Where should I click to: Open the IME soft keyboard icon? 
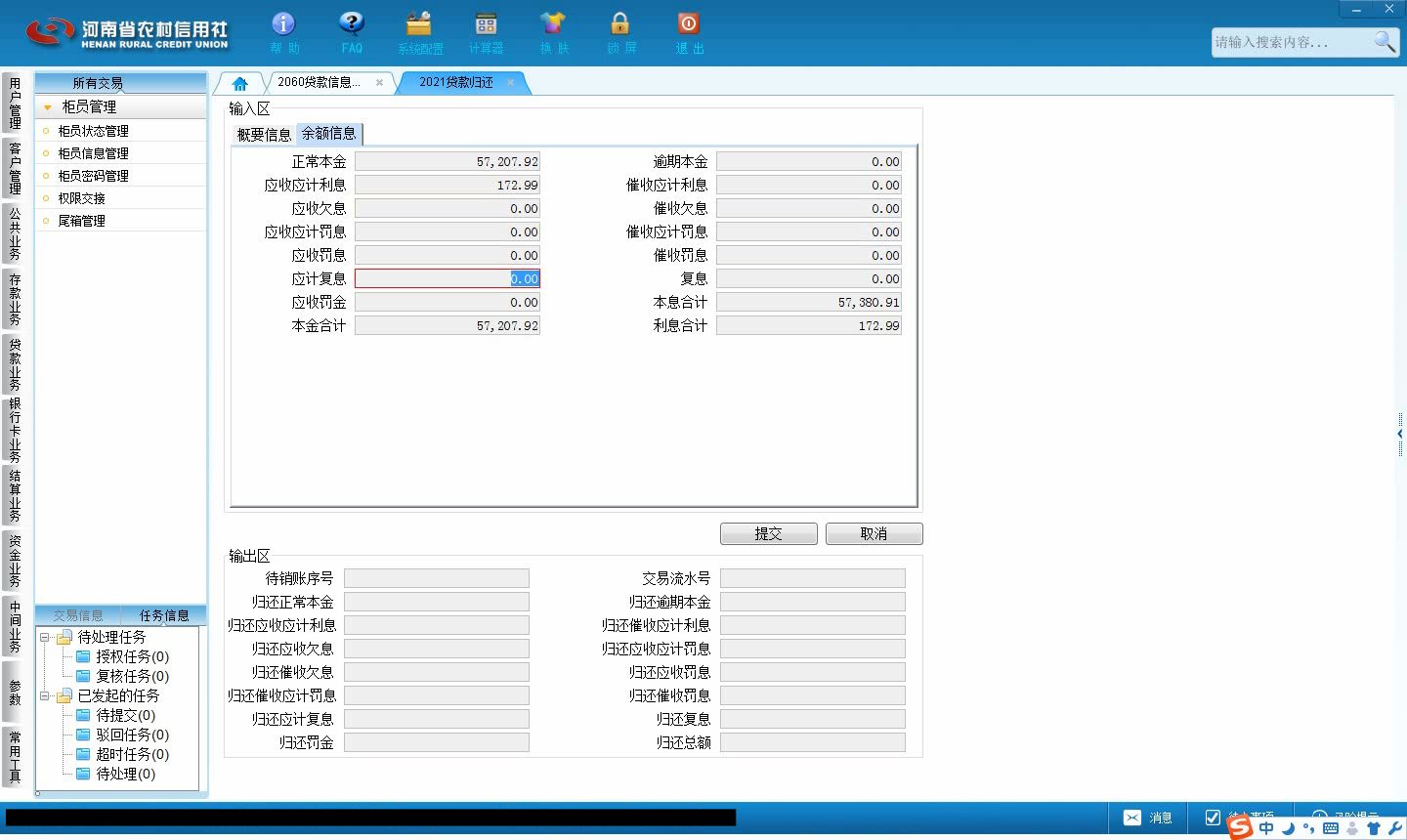click(1330, 828)
